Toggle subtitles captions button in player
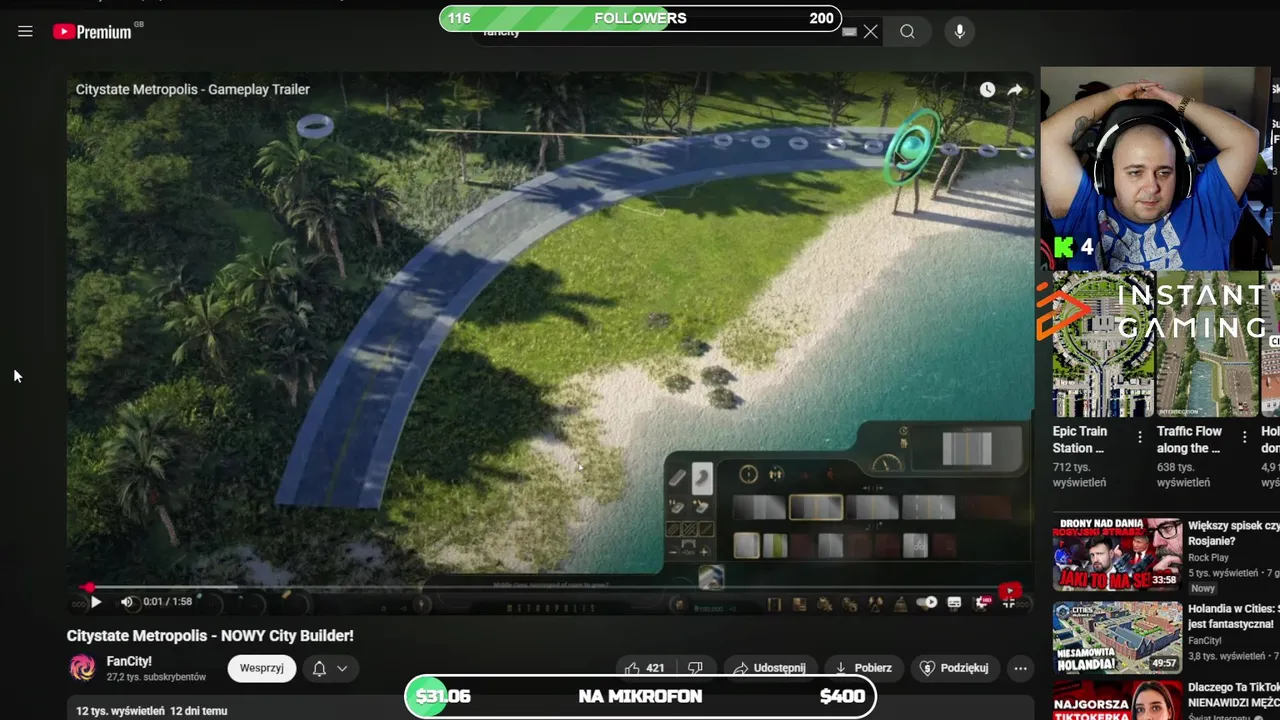Screen dimensions: 1280x720 point(954,603)
